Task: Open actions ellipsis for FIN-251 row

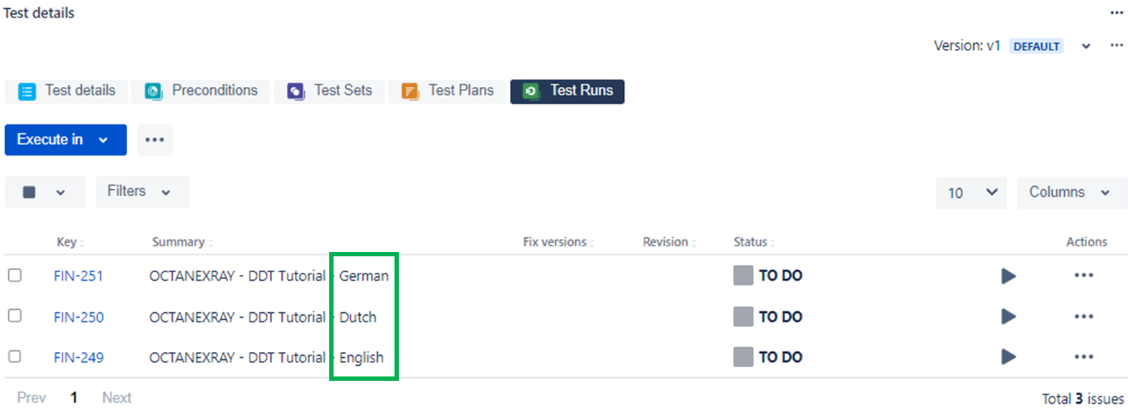Action: (1083, 275)
